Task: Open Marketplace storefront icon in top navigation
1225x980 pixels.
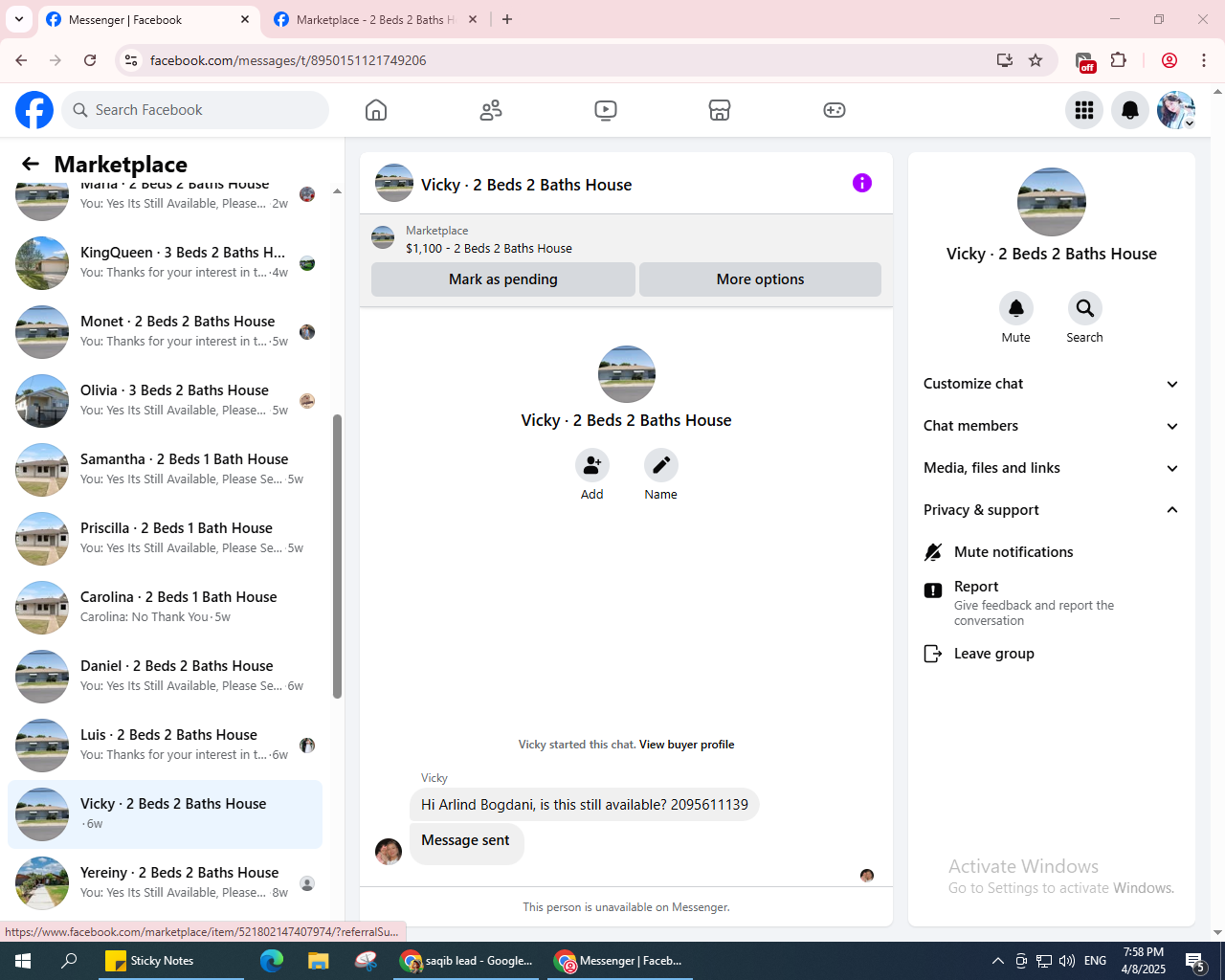Action: pos(720,110)
